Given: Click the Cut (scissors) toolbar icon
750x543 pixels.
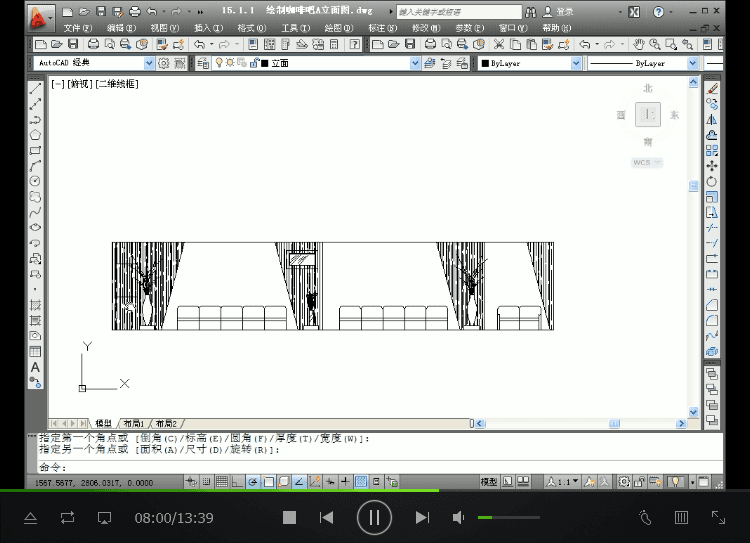Looking at the screenshot, I should [499, 44].
